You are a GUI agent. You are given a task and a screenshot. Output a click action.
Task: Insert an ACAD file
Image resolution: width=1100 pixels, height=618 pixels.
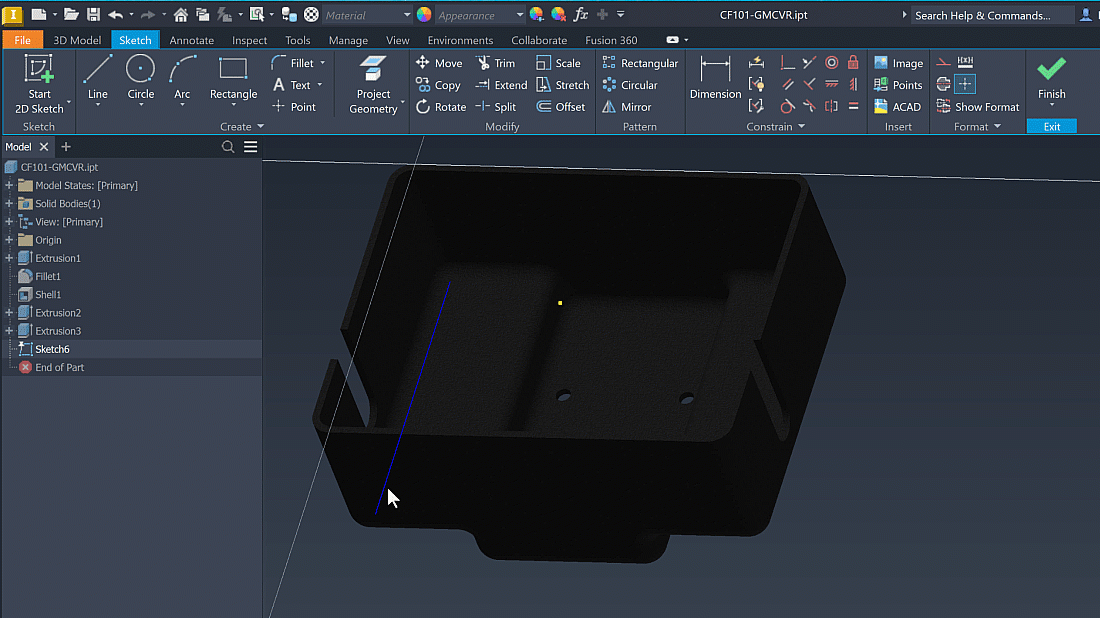tap(897, 107)
